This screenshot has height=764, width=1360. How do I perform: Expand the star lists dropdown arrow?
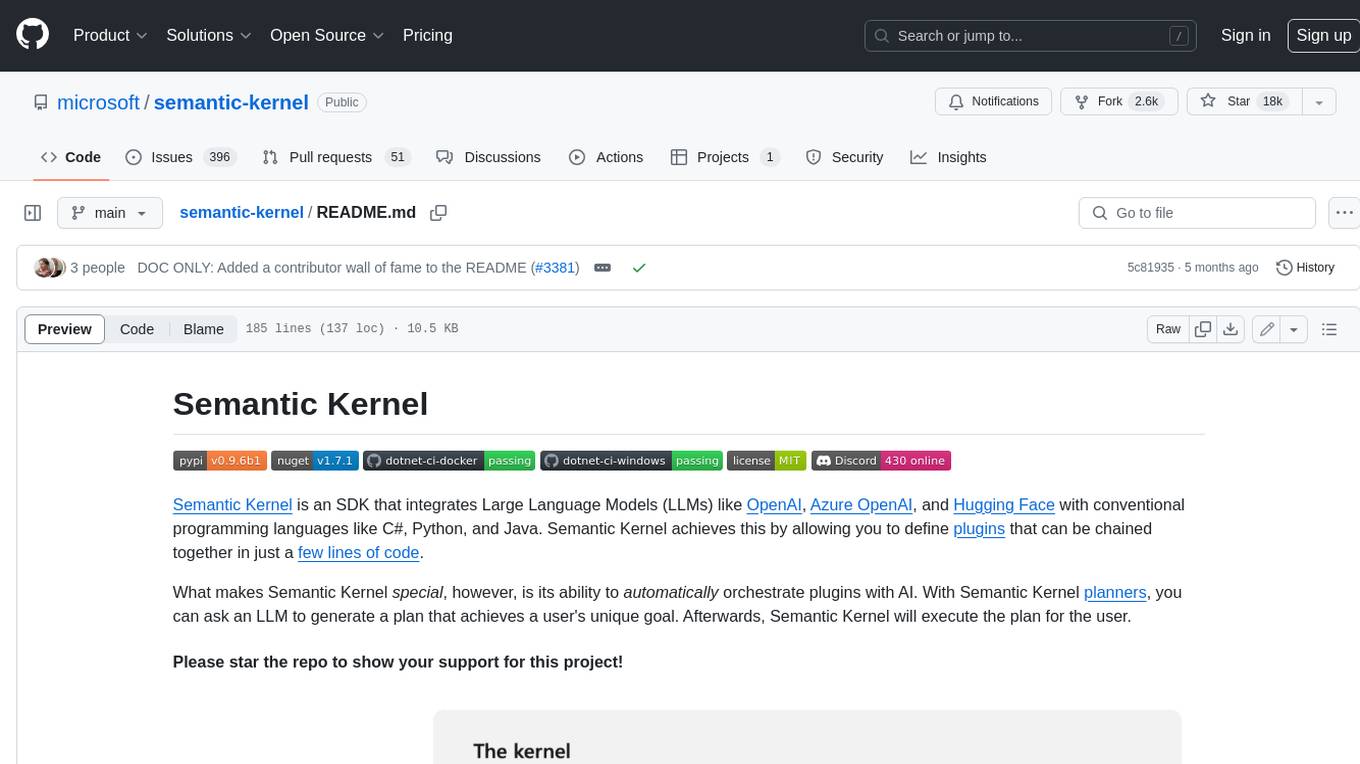point(1318,102)
